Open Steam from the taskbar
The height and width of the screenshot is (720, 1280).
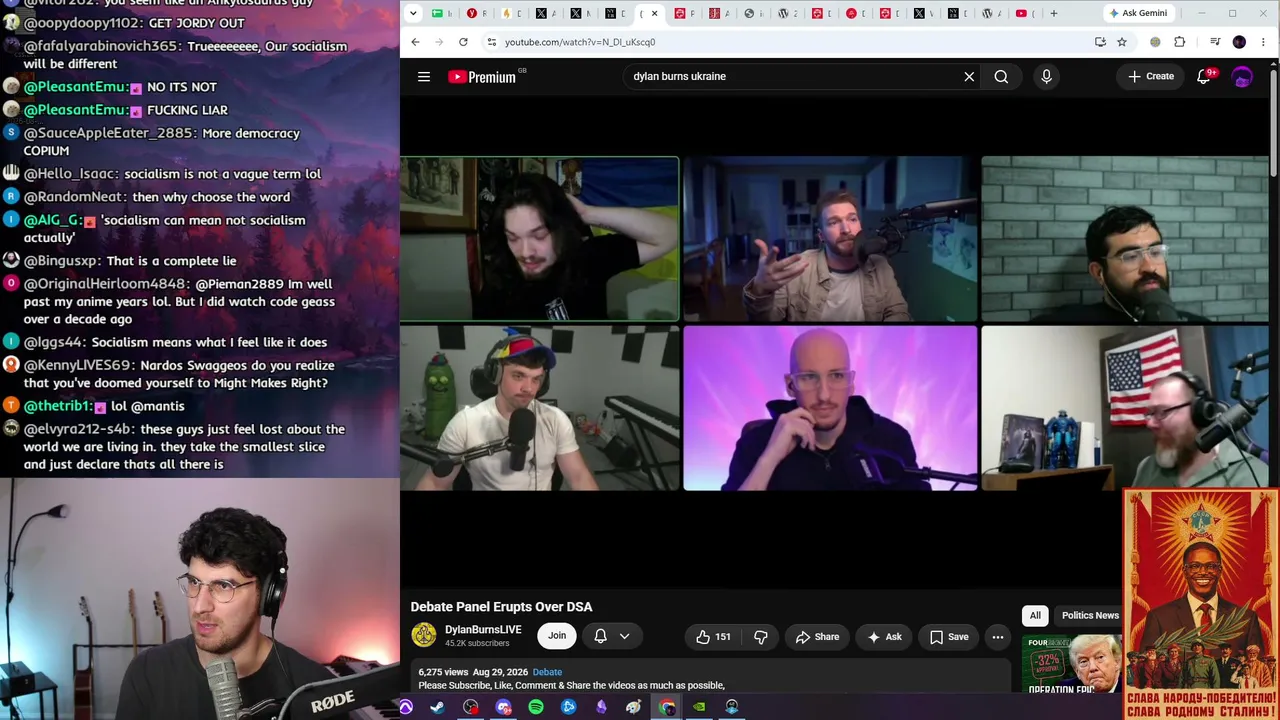click(438, 707)
